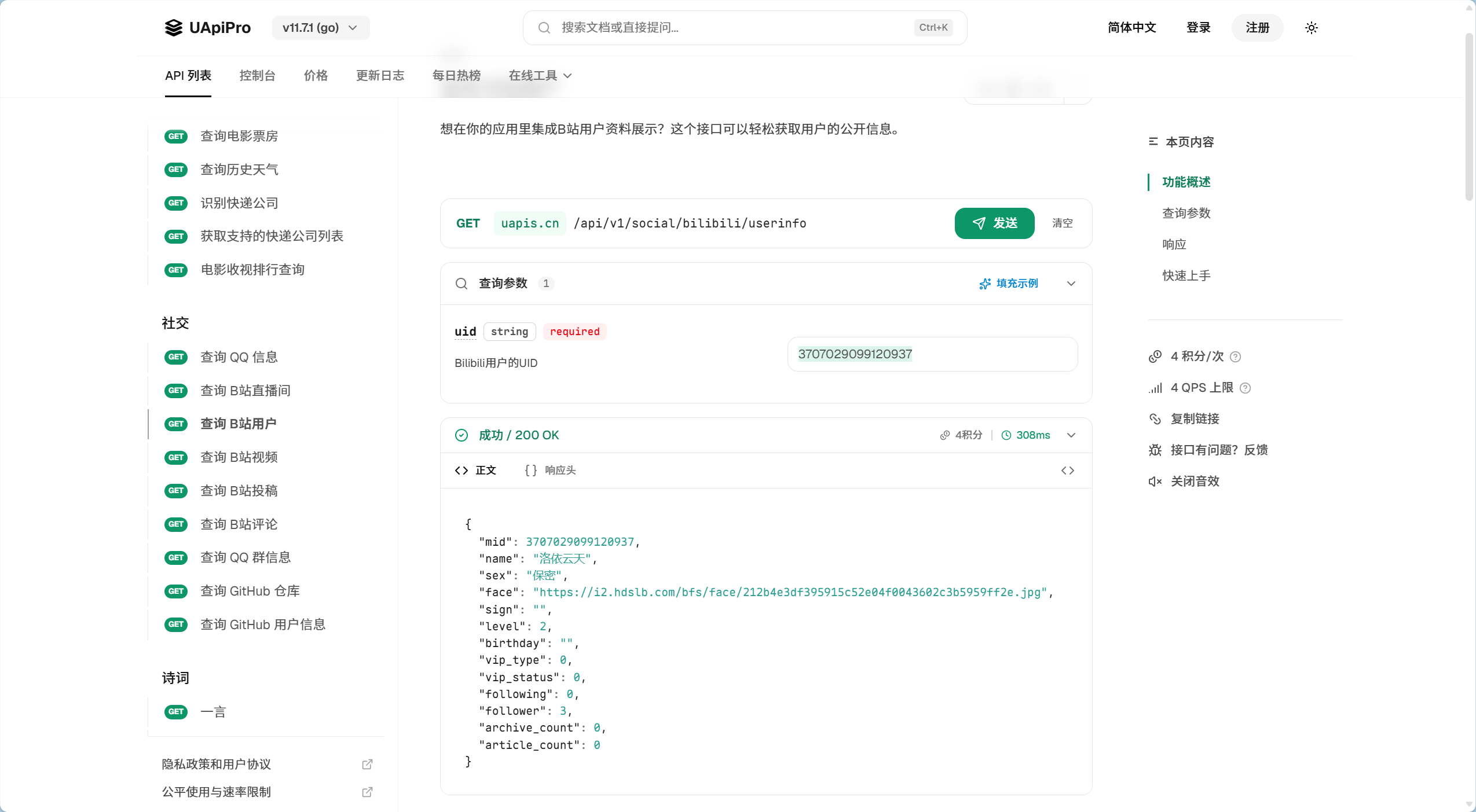This screenshot has width=1476, height=812.
Task: Click the page vertical scrollbar
Action: [x=1469, y=116]
